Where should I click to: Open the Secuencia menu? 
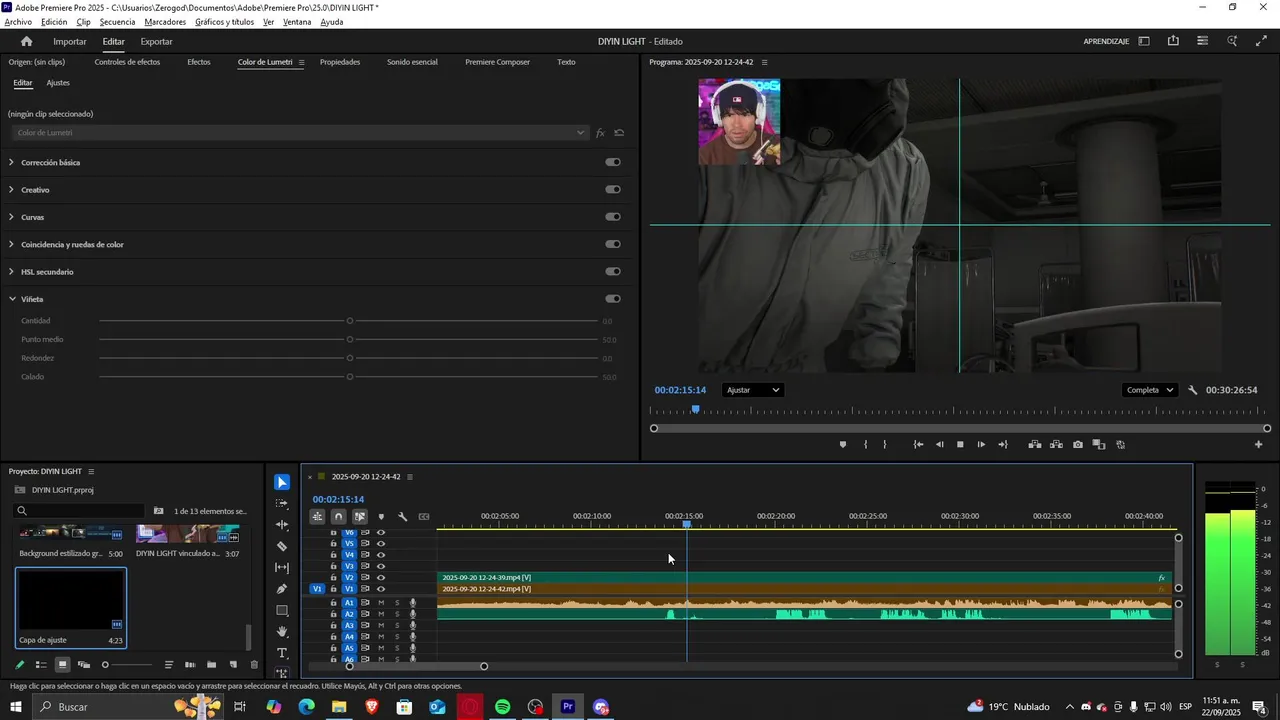tap(117, 22)
